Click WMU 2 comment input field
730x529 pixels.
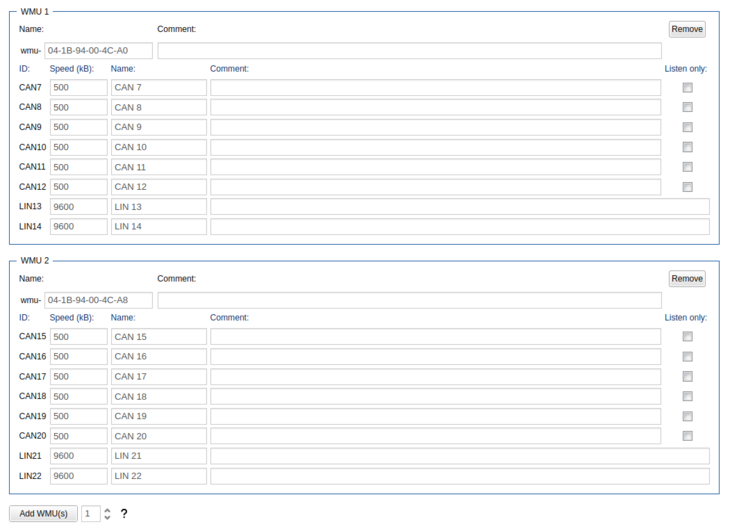[x=409, y=300]
